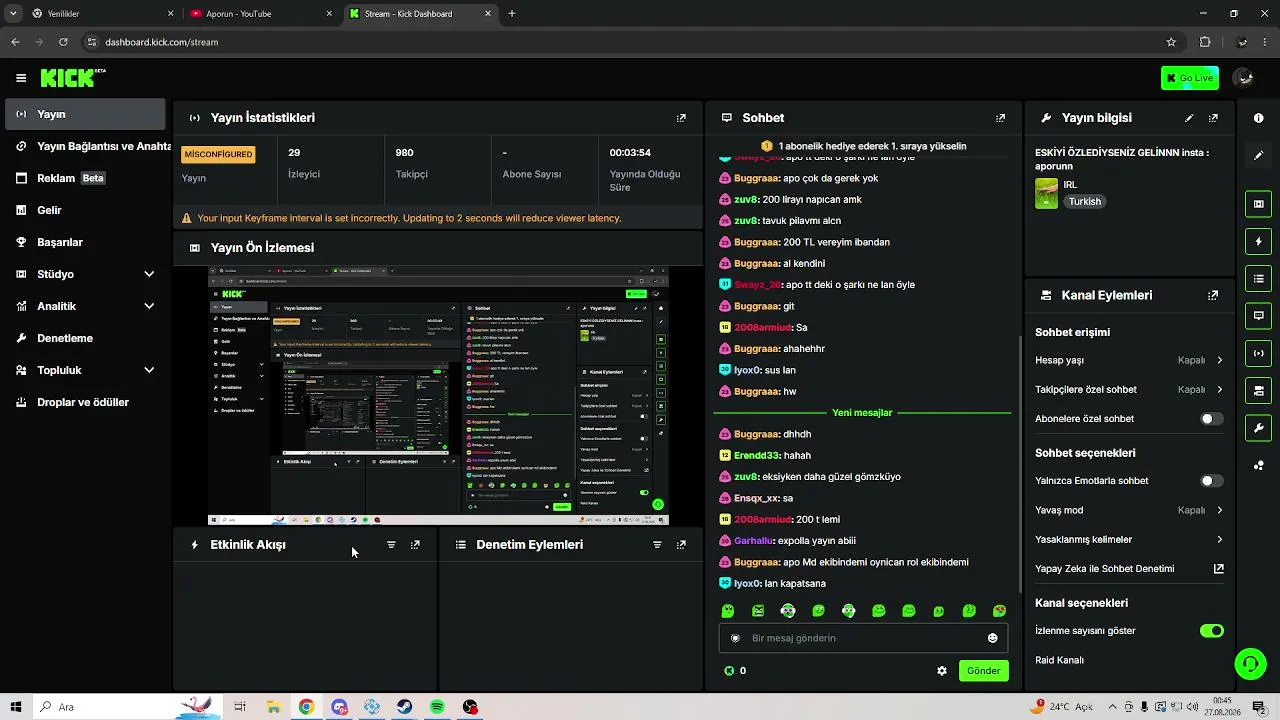Open Hesap yaşı setting
The height and width of the screenshot is (720, 1280).
coord(1129,360)
